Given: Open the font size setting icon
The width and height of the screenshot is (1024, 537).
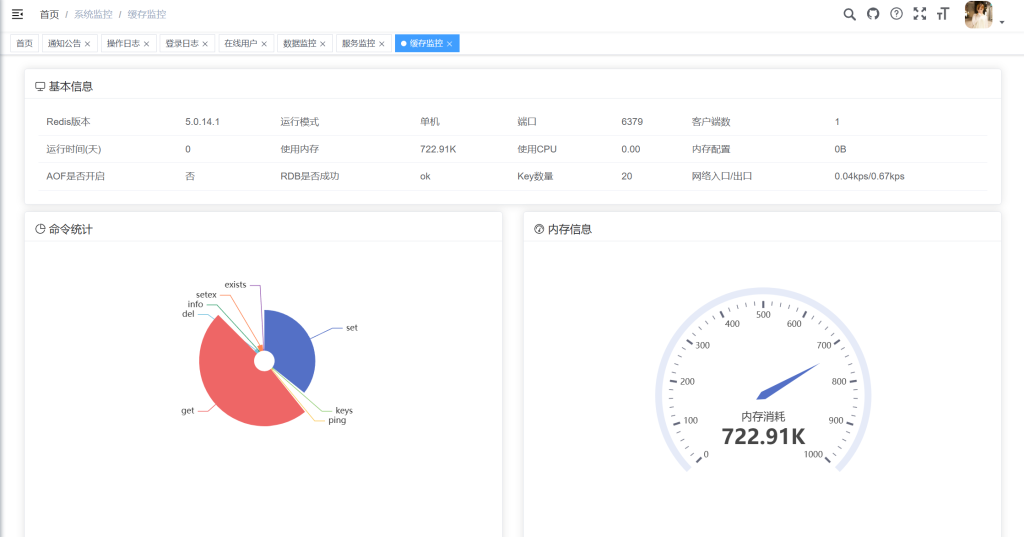Looking at the screenshot, I should pos(942,14).
